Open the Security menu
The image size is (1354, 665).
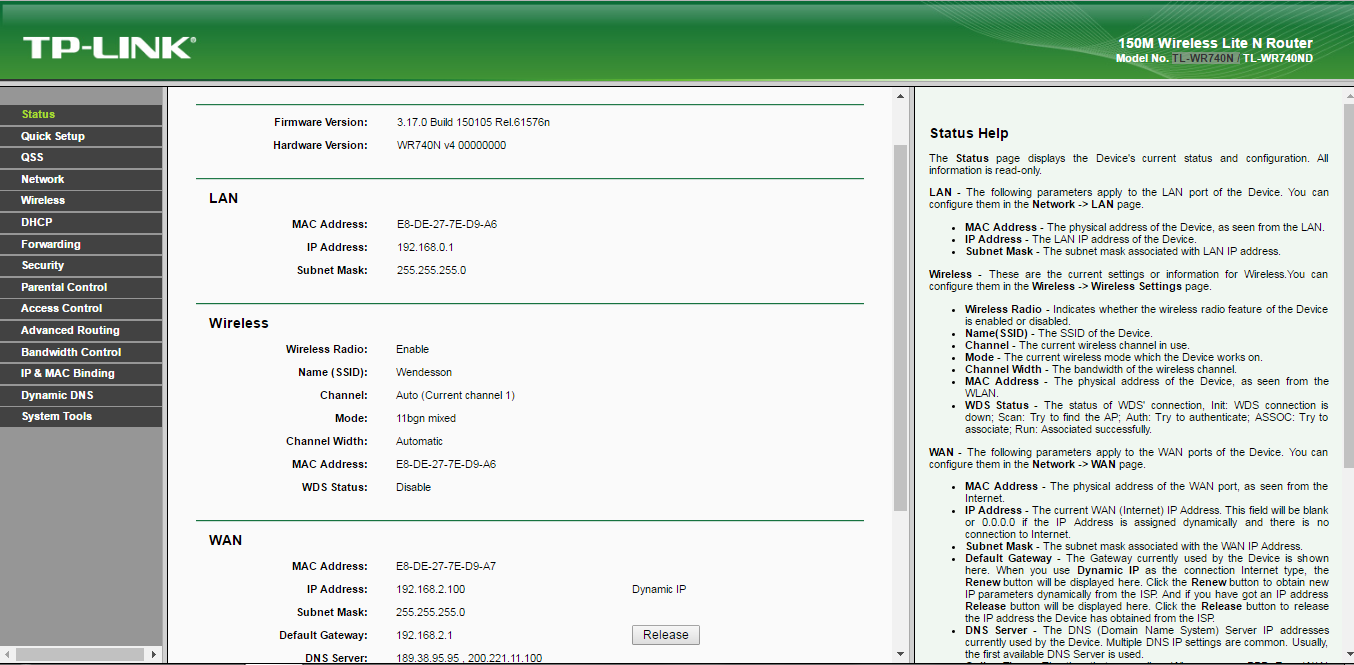coord(80,266)
